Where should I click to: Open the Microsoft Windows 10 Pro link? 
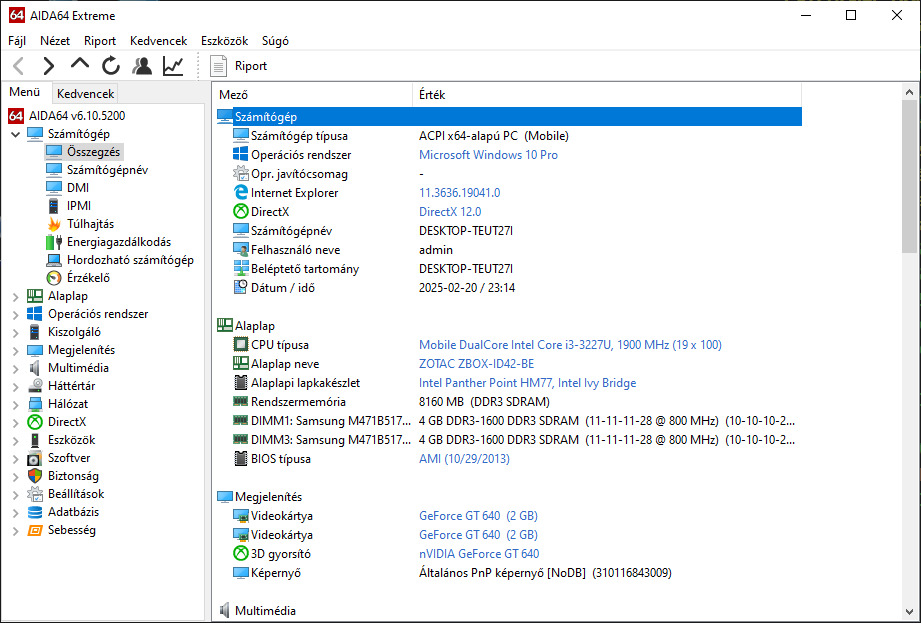[x=488, y=155]
